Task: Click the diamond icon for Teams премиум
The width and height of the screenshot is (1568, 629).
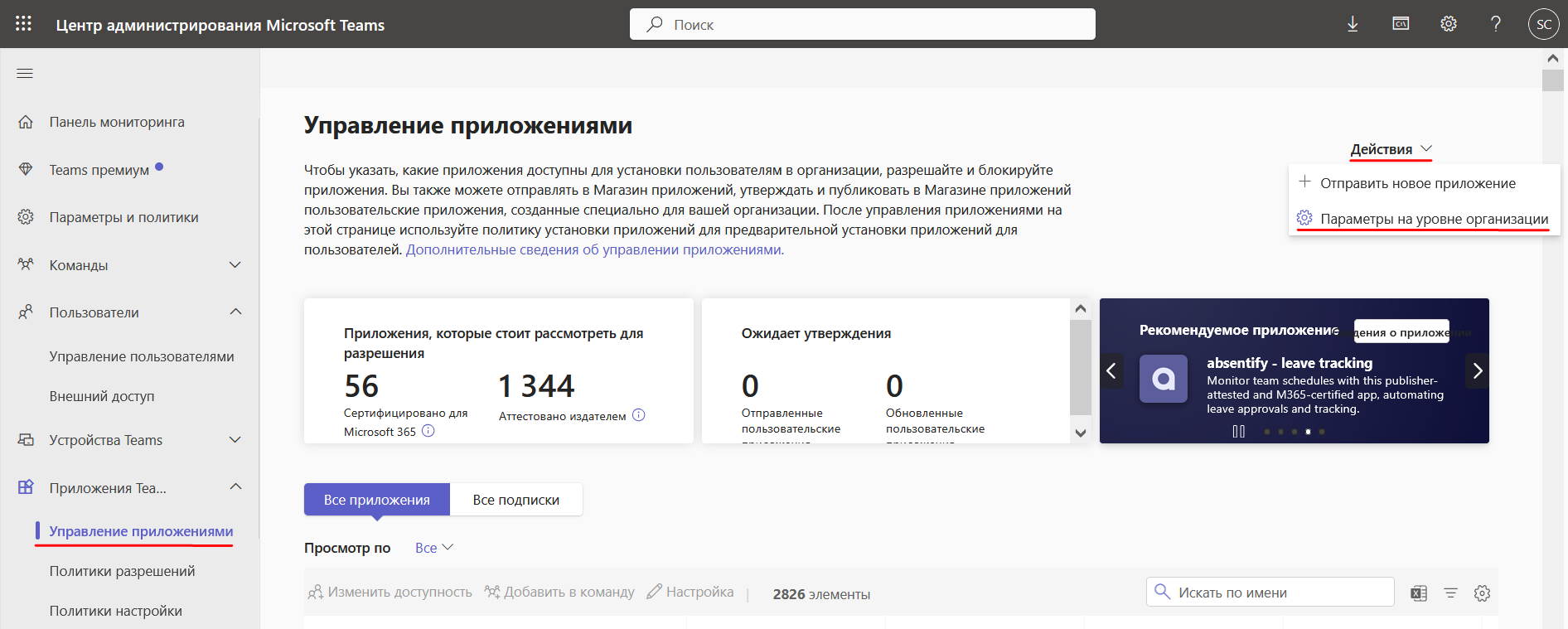Action: coord(26,169)
